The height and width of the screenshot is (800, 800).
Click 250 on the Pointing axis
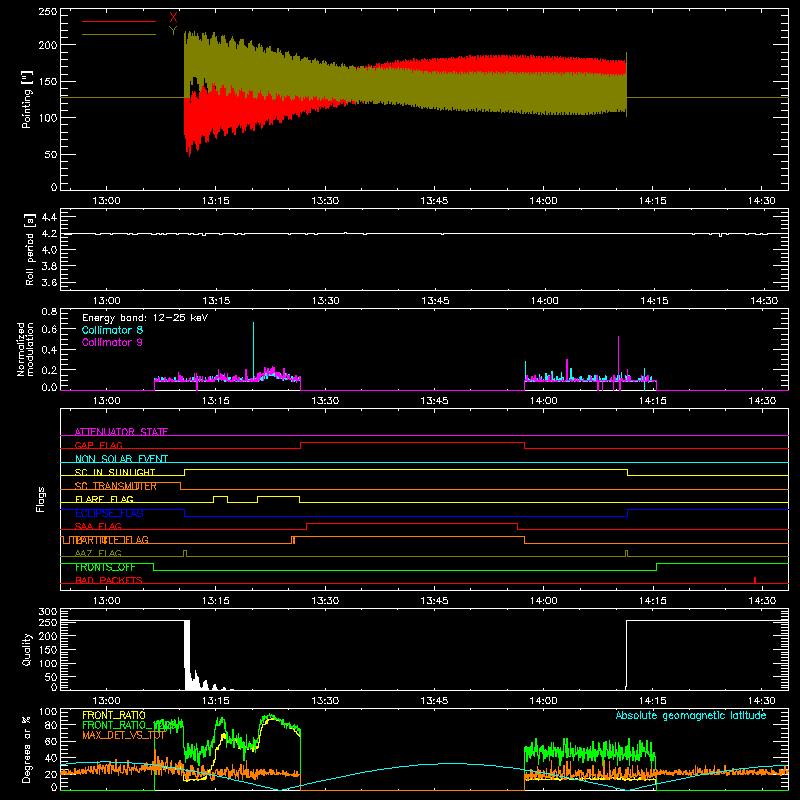(x=48, y=12)
